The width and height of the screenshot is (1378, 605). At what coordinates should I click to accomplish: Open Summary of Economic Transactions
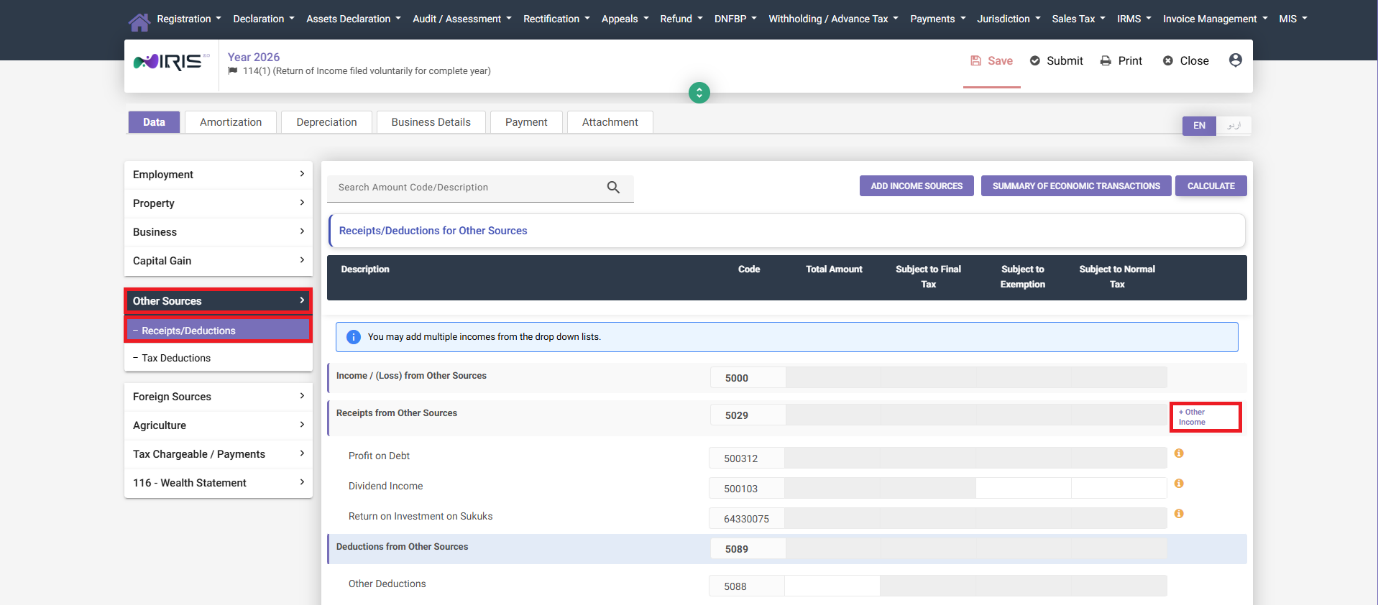pyautogui.click(x=1076, y=186)
